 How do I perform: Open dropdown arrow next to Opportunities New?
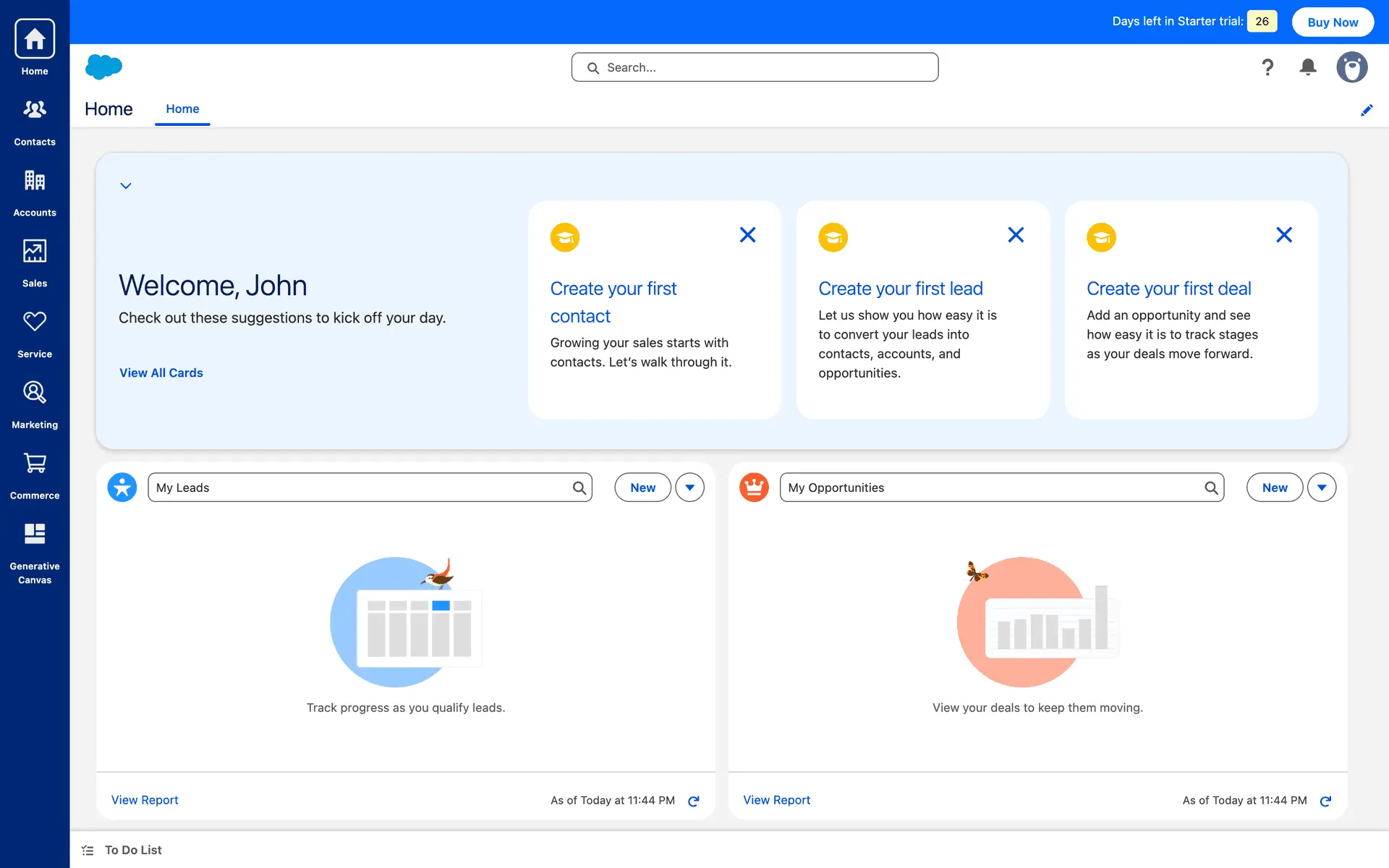pyautogui.click(x=1321, y=488)
